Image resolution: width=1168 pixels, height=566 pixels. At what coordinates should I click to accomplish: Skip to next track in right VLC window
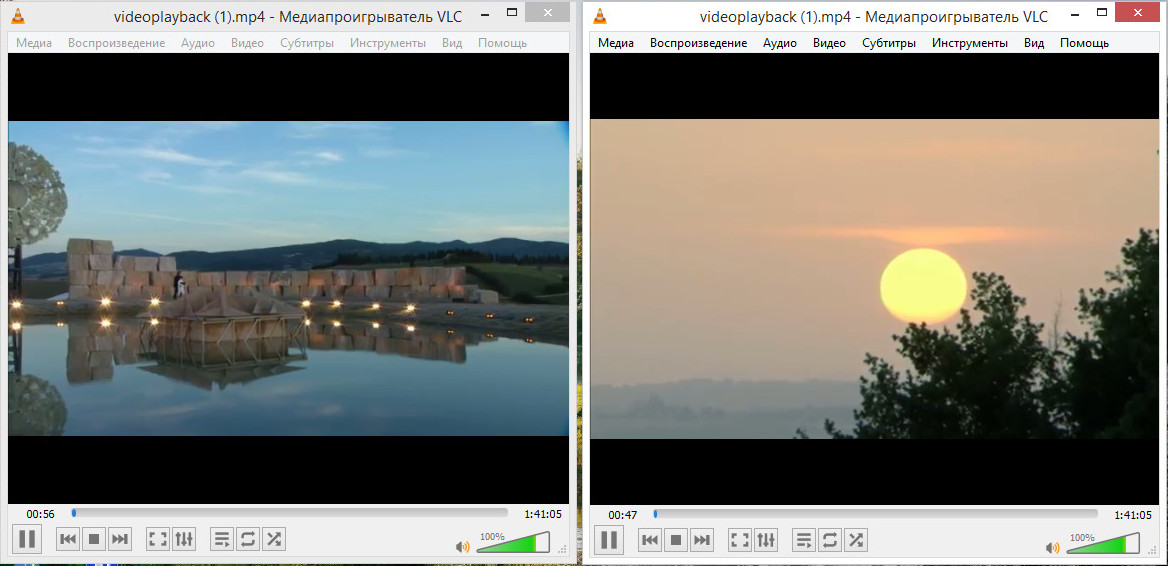click(701, 539)
